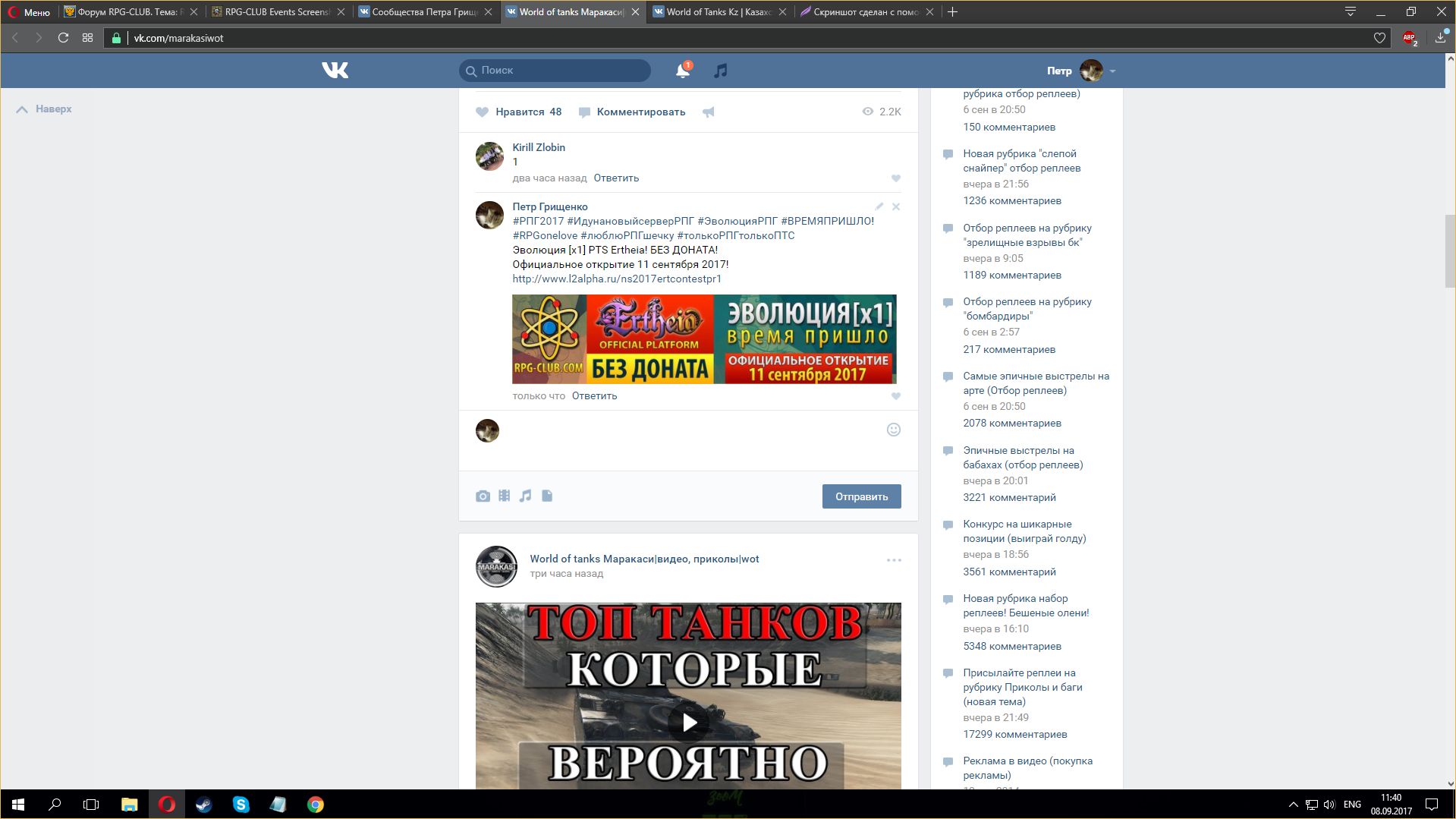
Task: Open 17299 комментариев link
Action: [1014, 735]
